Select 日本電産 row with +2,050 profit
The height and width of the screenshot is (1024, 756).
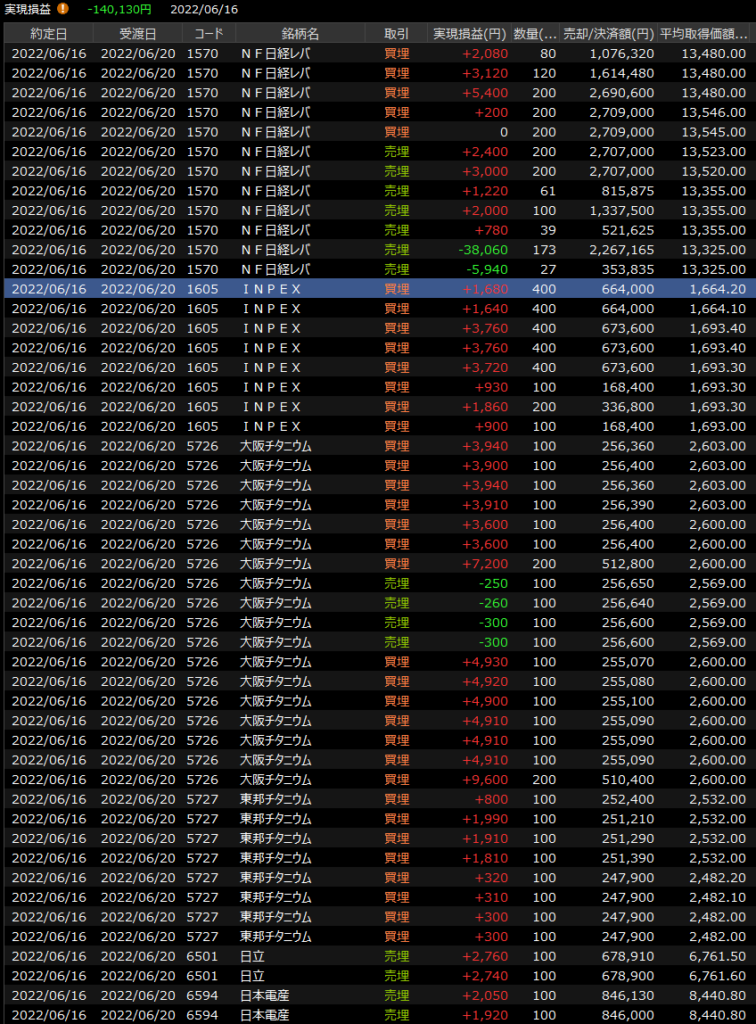point(378,995)
